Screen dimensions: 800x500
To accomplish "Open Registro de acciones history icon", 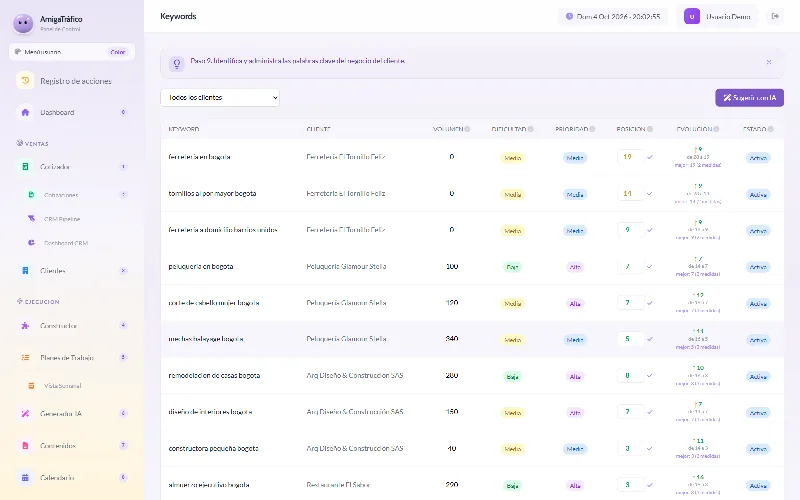I will pos(25,81).
